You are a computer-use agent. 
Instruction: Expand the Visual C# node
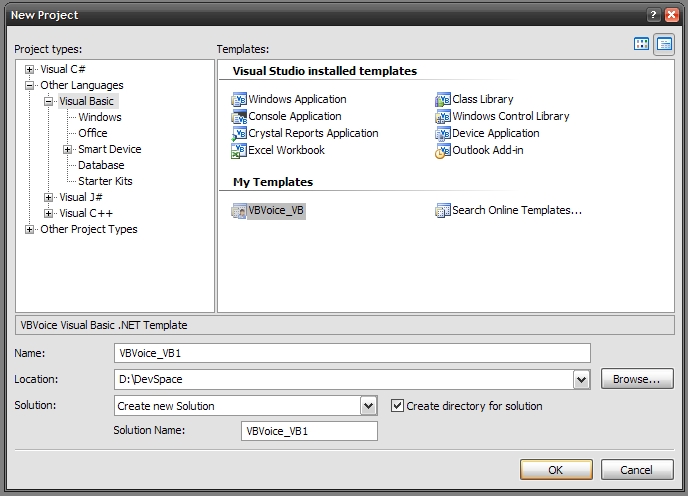pyautogui.click(x=29, y=69)
